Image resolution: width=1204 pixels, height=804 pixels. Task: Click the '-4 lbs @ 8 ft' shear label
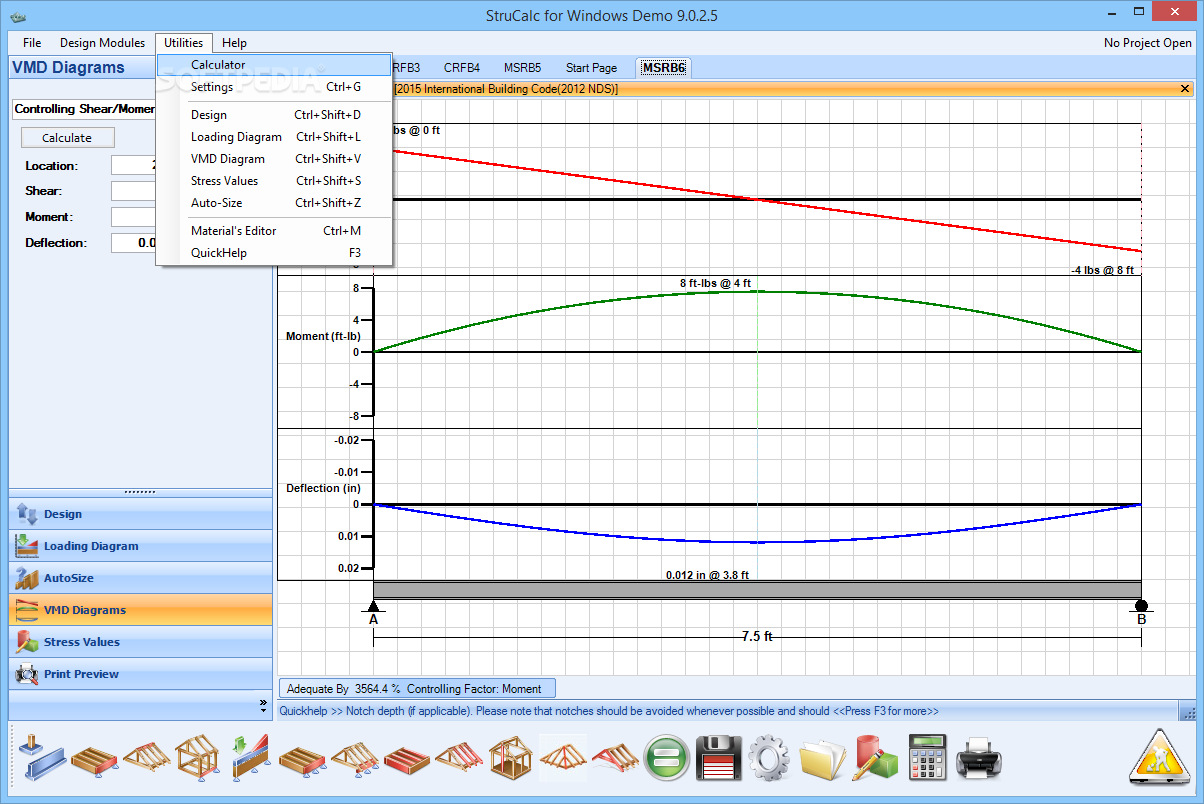tap(1103, 270)
